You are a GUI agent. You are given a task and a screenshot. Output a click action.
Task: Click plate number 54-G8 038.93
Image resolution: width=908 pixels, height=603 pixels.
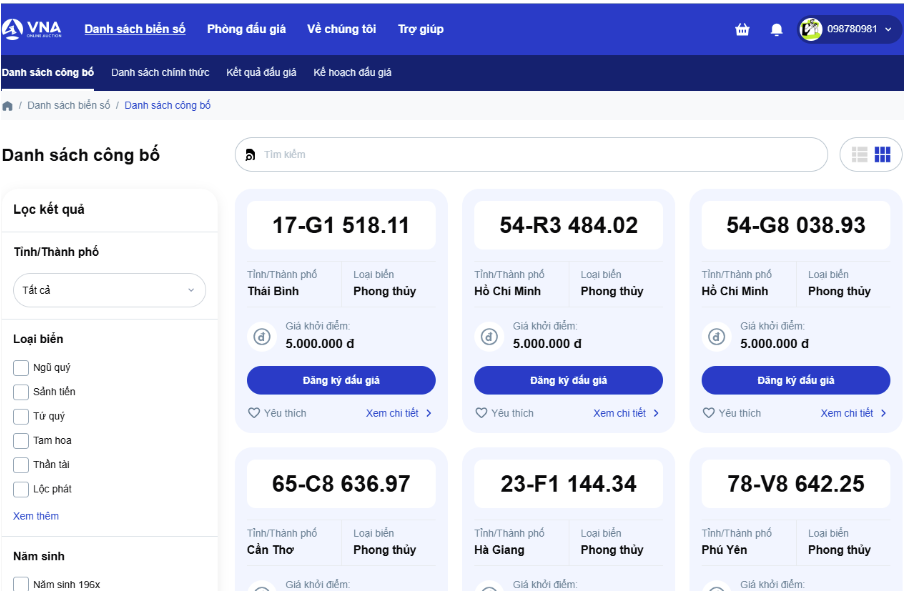(x=796, y=225)
